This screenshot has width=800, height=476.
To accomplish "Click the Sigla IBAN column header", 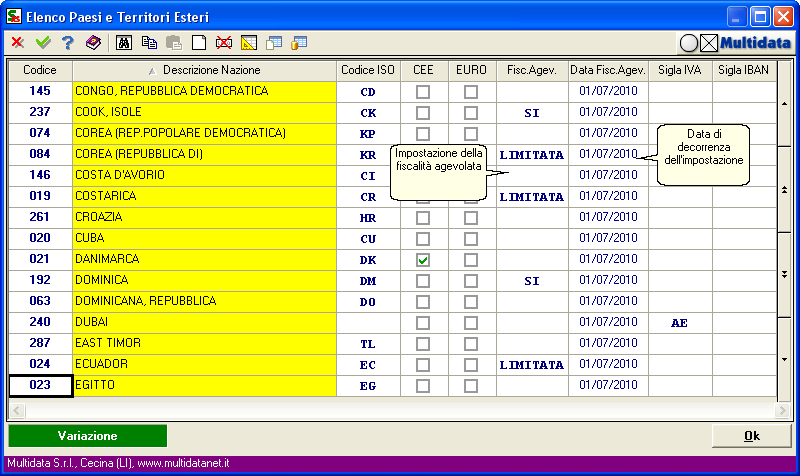I will click(744, 70).
